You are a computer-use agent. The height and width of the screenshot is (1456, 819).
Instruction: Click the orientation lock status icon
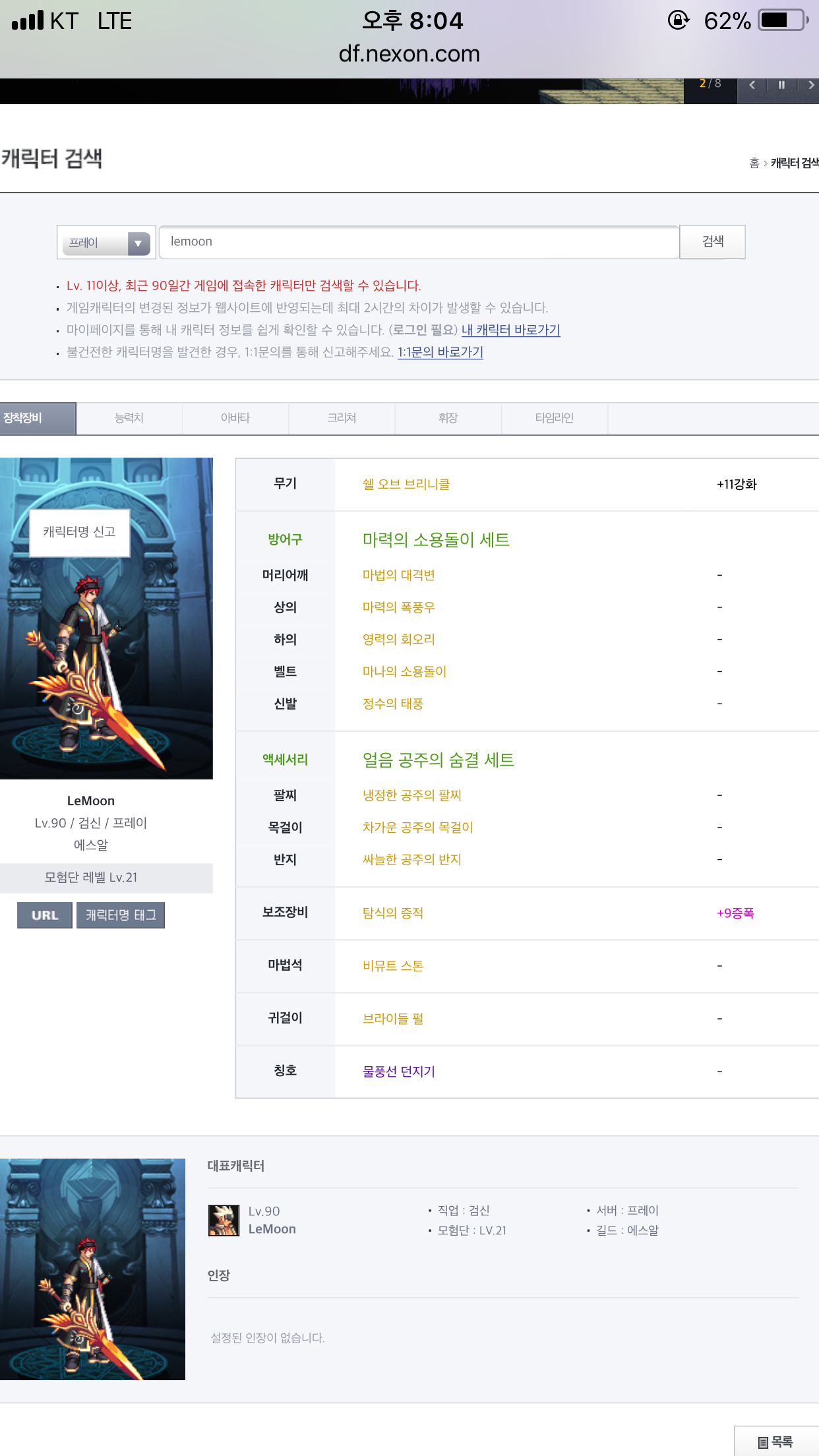click(x=679, y=20)
